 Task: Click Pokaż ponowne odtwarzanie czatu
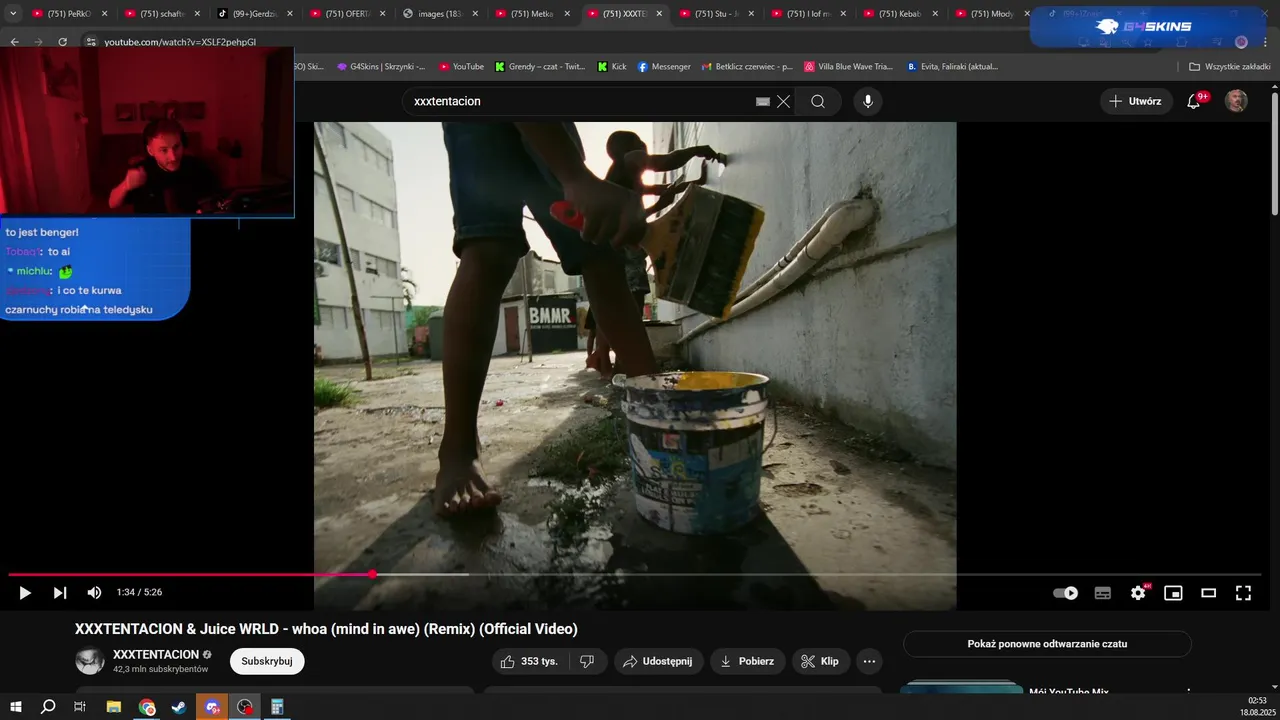(x=1047, y=644)
